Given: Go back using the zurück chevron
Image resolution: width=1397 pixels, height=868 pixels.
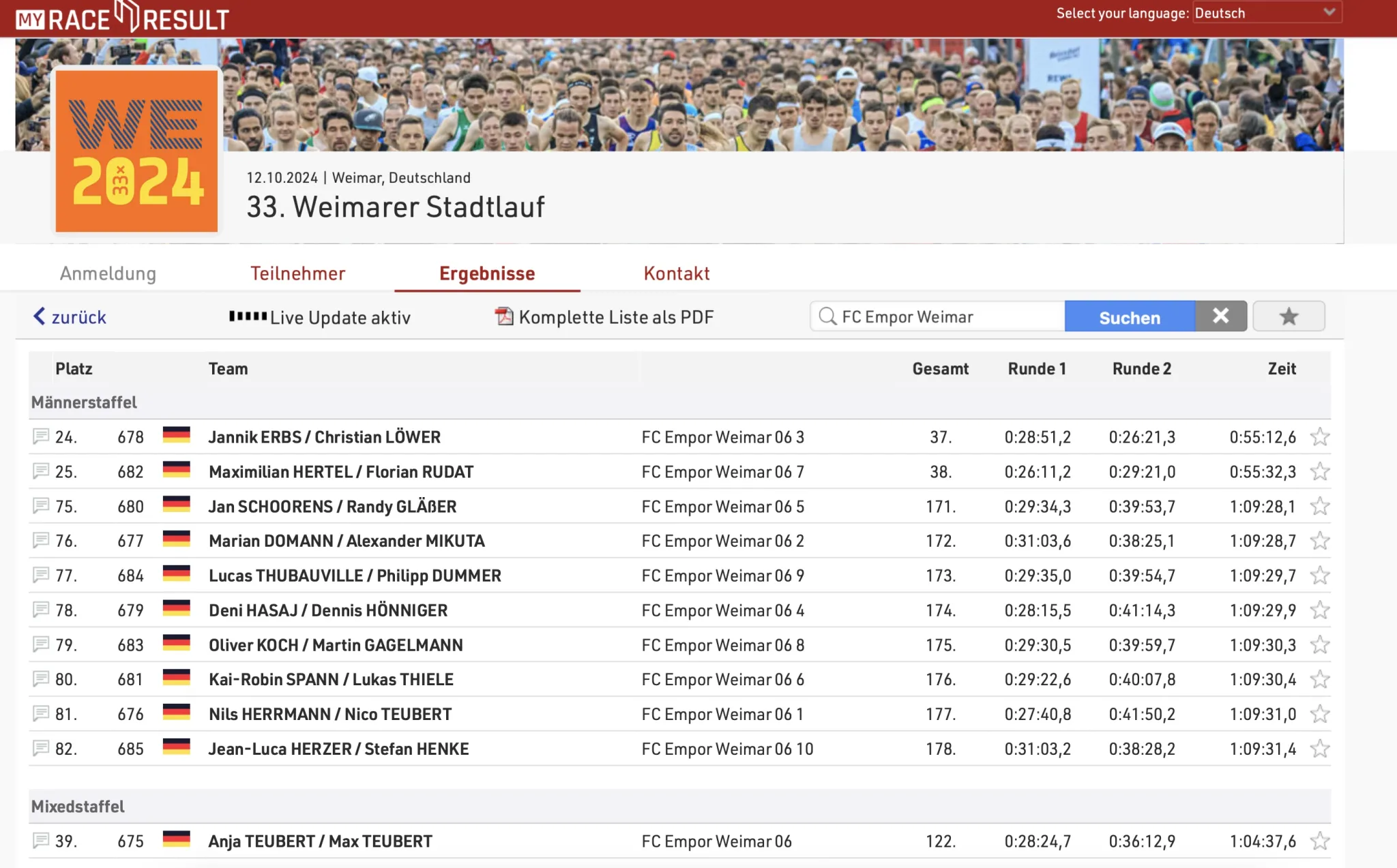Looking at the screenshot, I should (40, 316).
